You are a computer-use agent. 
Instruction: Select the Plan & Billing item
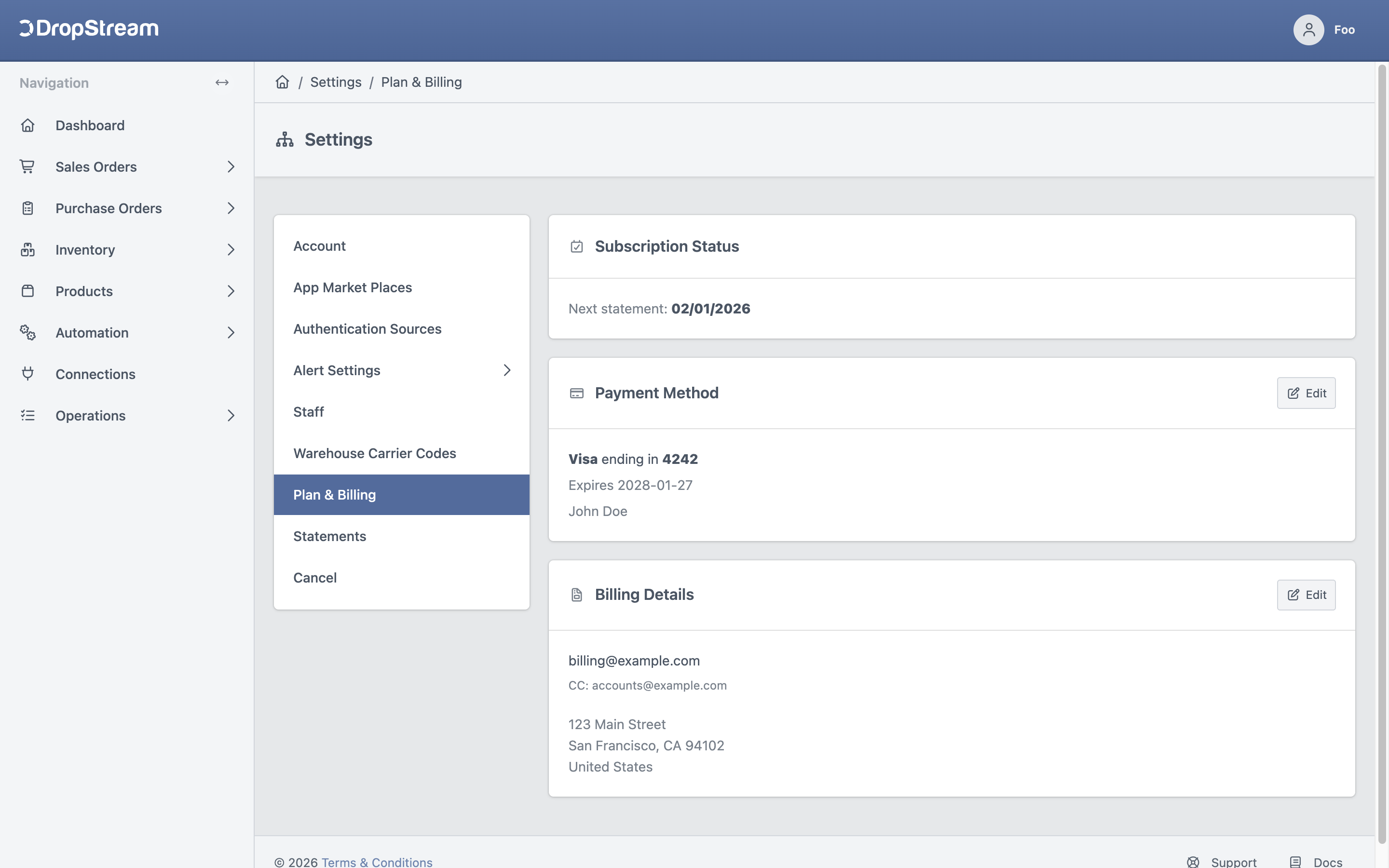click(x=401, y=494)
